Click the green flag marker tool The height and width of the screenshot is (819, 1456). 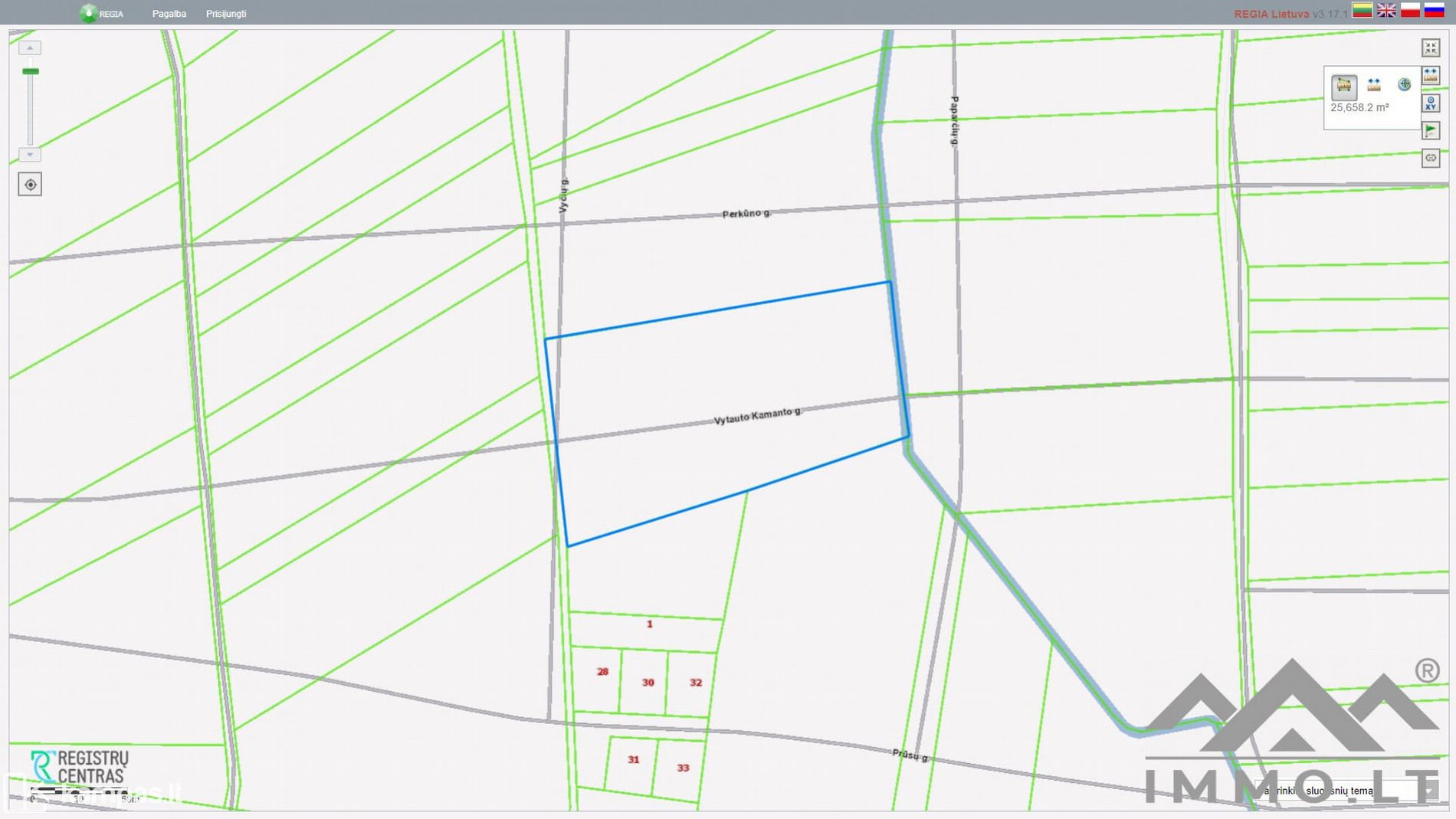1431,131
